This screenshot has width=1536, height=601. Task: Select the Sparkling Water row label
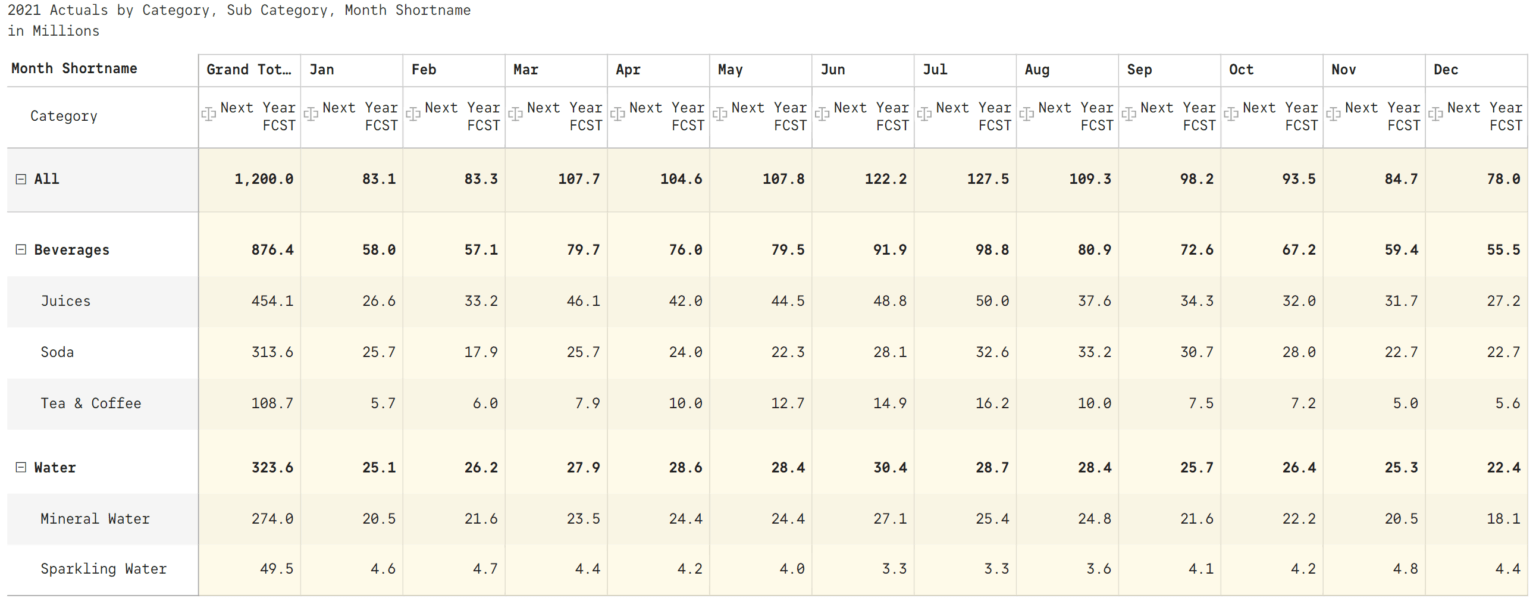point(103,569)
